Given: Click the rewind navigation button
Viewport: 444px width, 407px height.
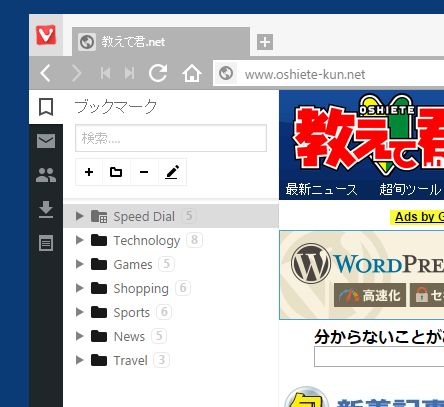Looking at the screenshot, I should click(105, 73).
